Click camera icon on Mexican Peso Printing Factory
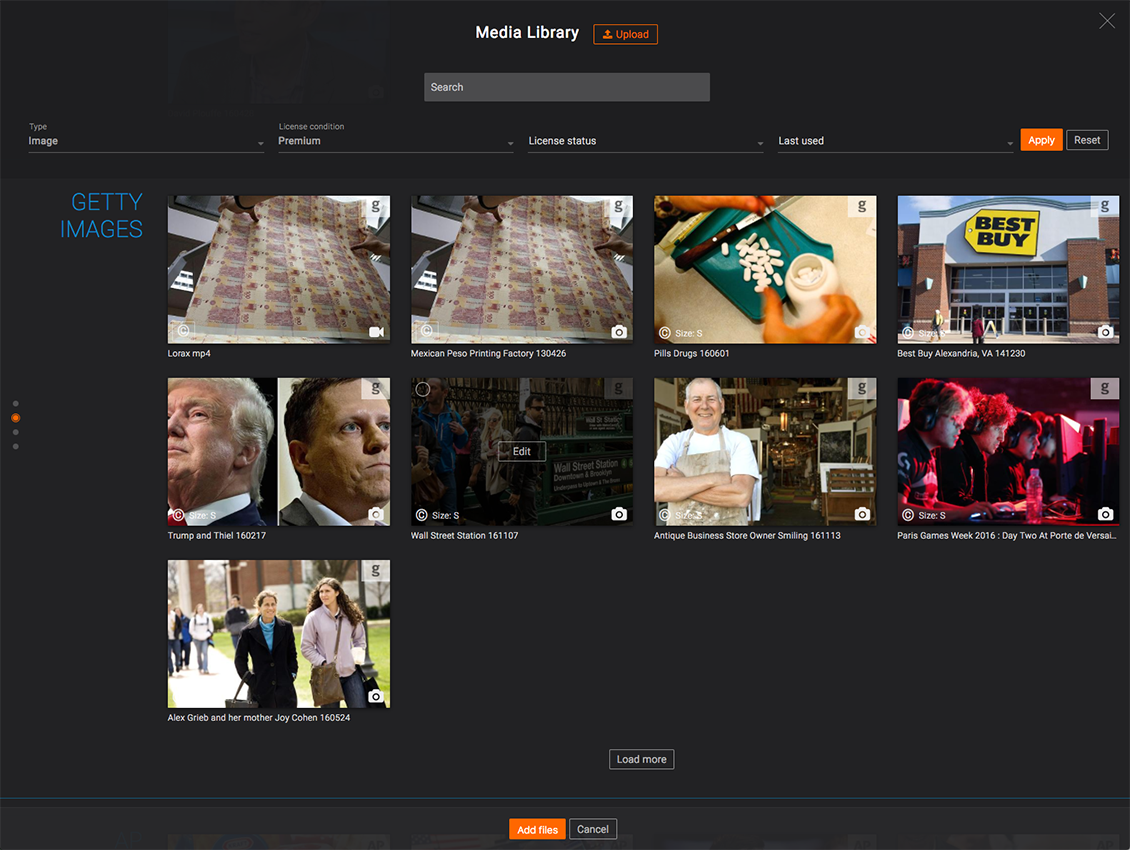This screenshot has height=850, width=1130. point(619,332)
